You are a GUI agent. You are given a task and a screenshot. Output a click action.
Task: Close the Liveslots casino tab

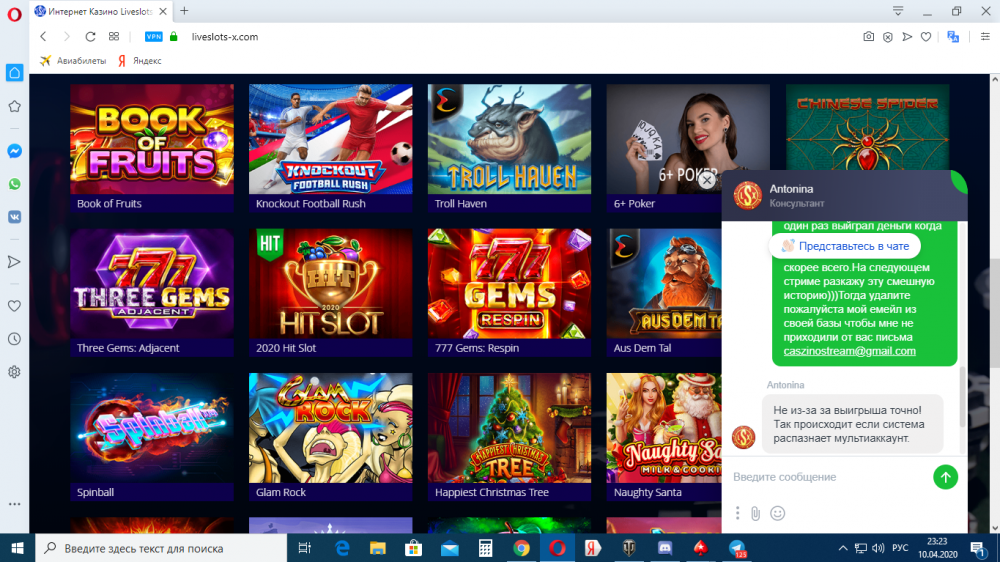pos(163,11)
